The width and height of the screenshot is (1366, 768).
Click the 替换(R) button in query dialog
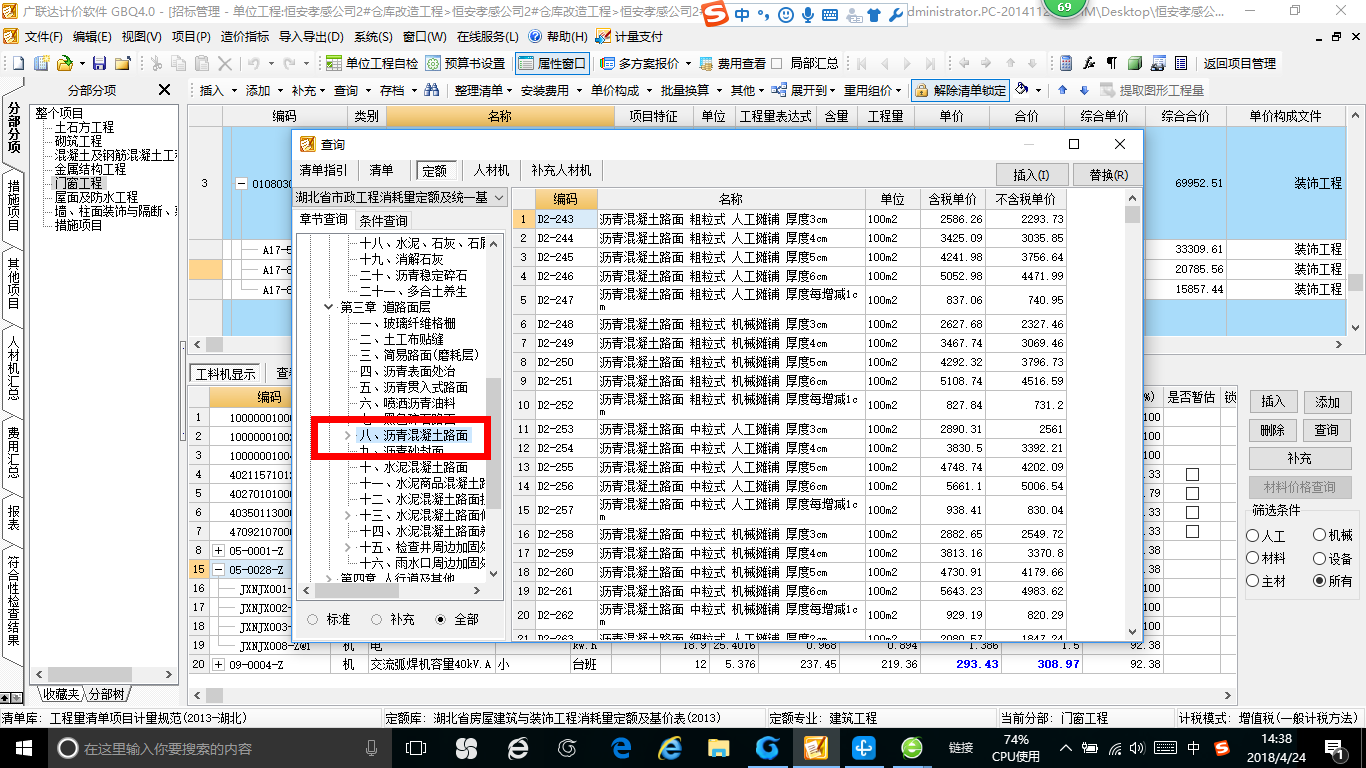(1106, 175)
